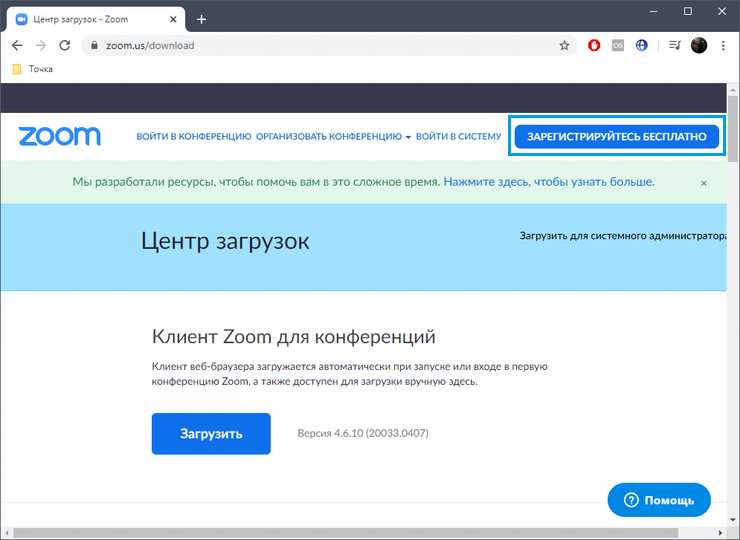
Task: Click the padlock site info icon
Action: tap(94, 45)
